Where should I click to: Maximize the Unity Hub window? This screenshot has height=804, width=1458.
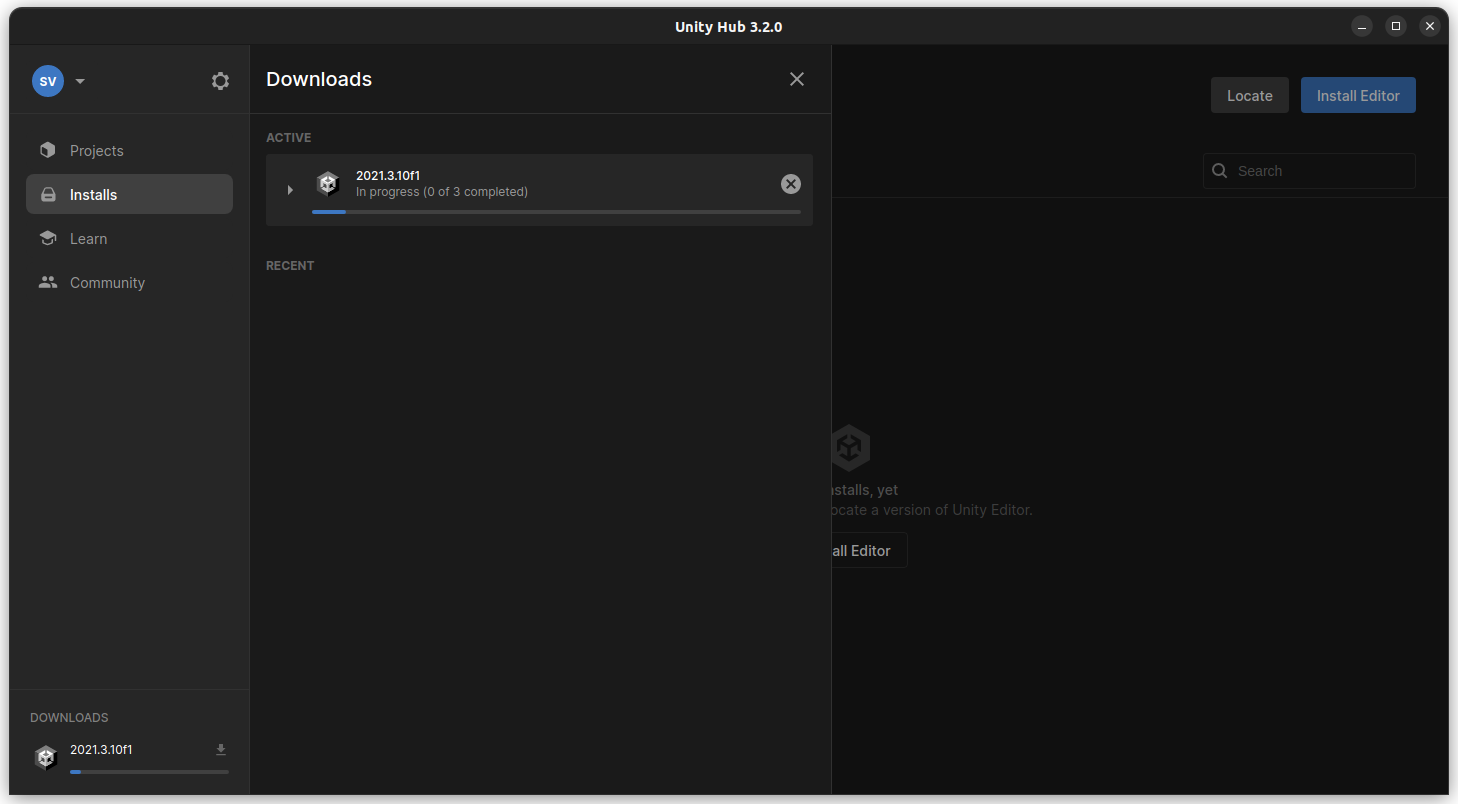(x=1396, y=26)
